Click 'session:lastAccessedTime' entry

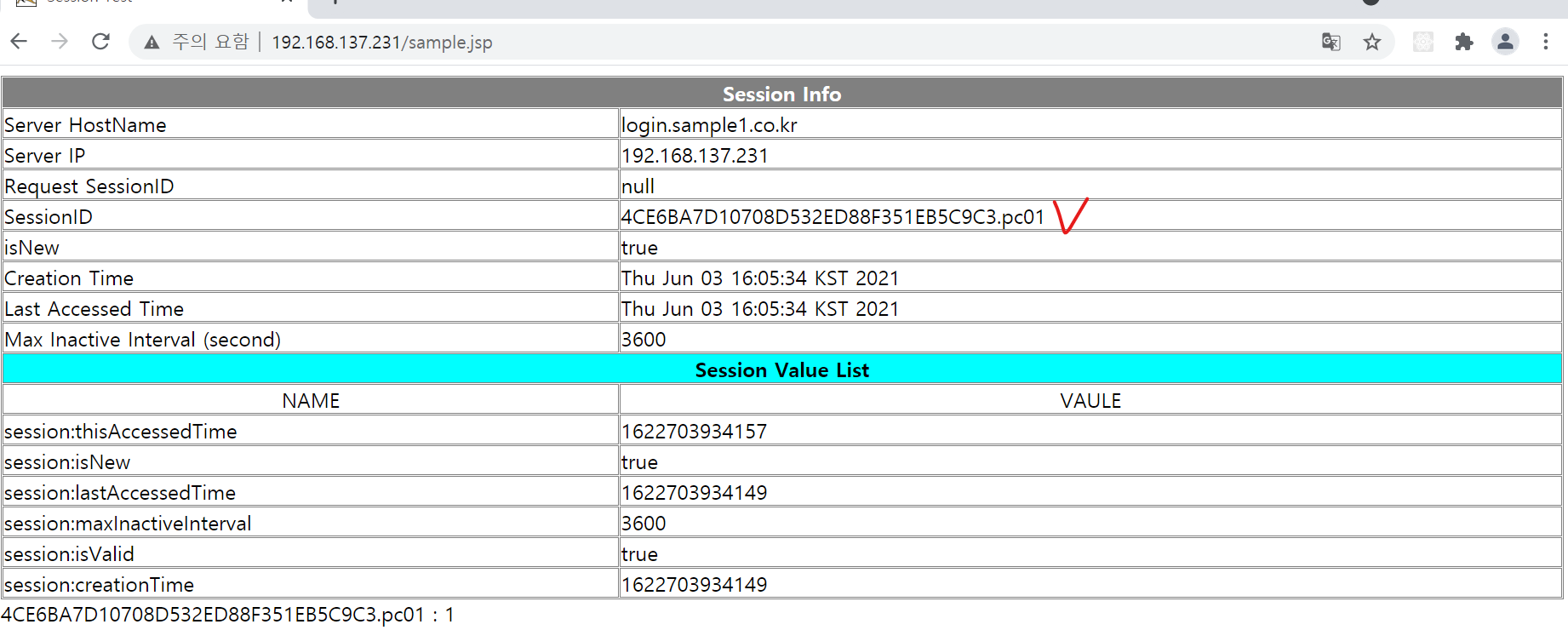point(120,493)
